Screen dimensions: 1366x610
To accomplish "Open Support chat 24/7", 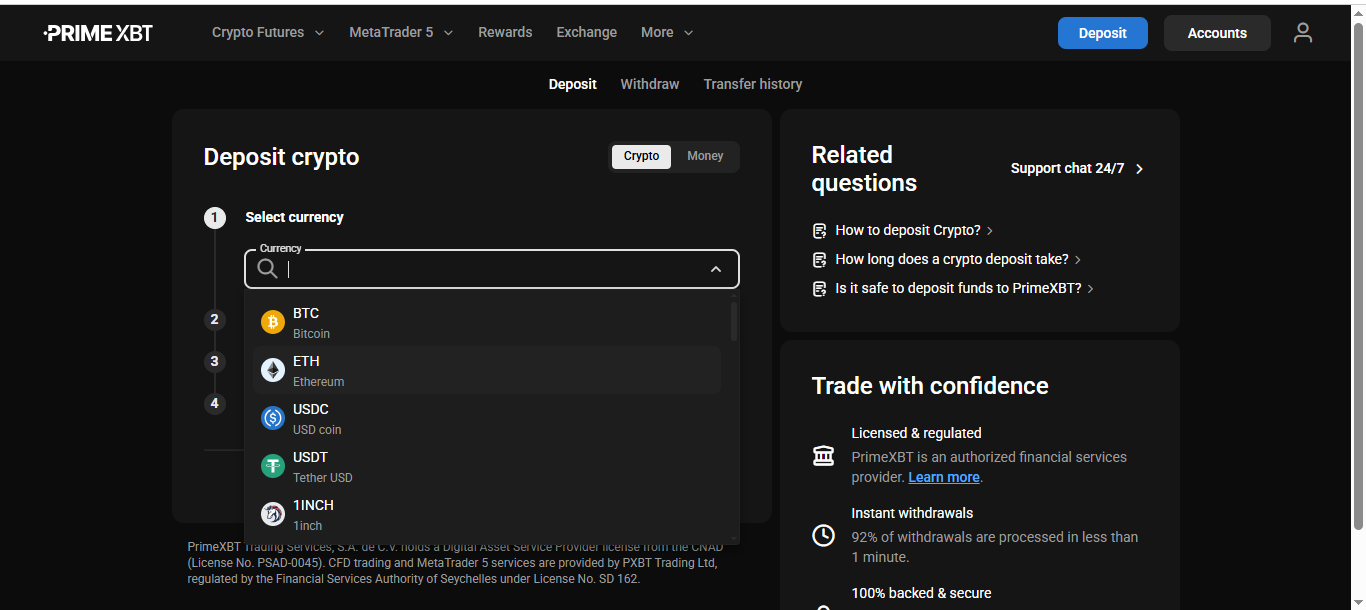I will [1076, 168].
